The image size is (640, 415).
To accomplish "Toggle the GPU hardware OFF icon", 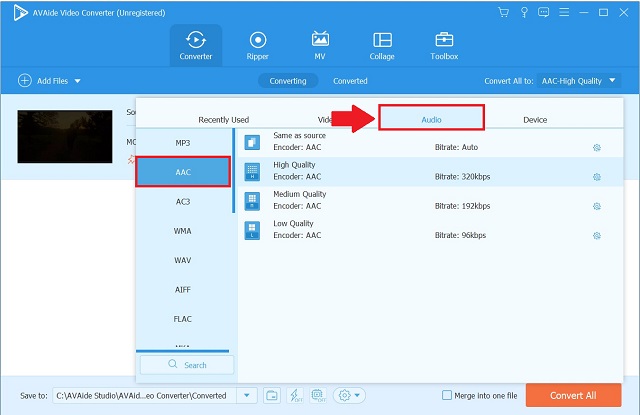I will [318, 395].
